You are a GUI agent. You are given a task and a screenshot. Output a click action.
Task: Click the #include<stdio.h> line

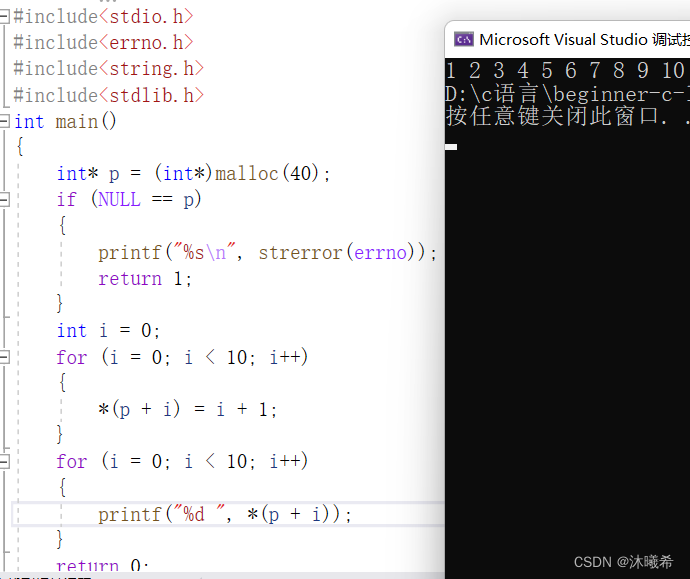coord(103,17)
